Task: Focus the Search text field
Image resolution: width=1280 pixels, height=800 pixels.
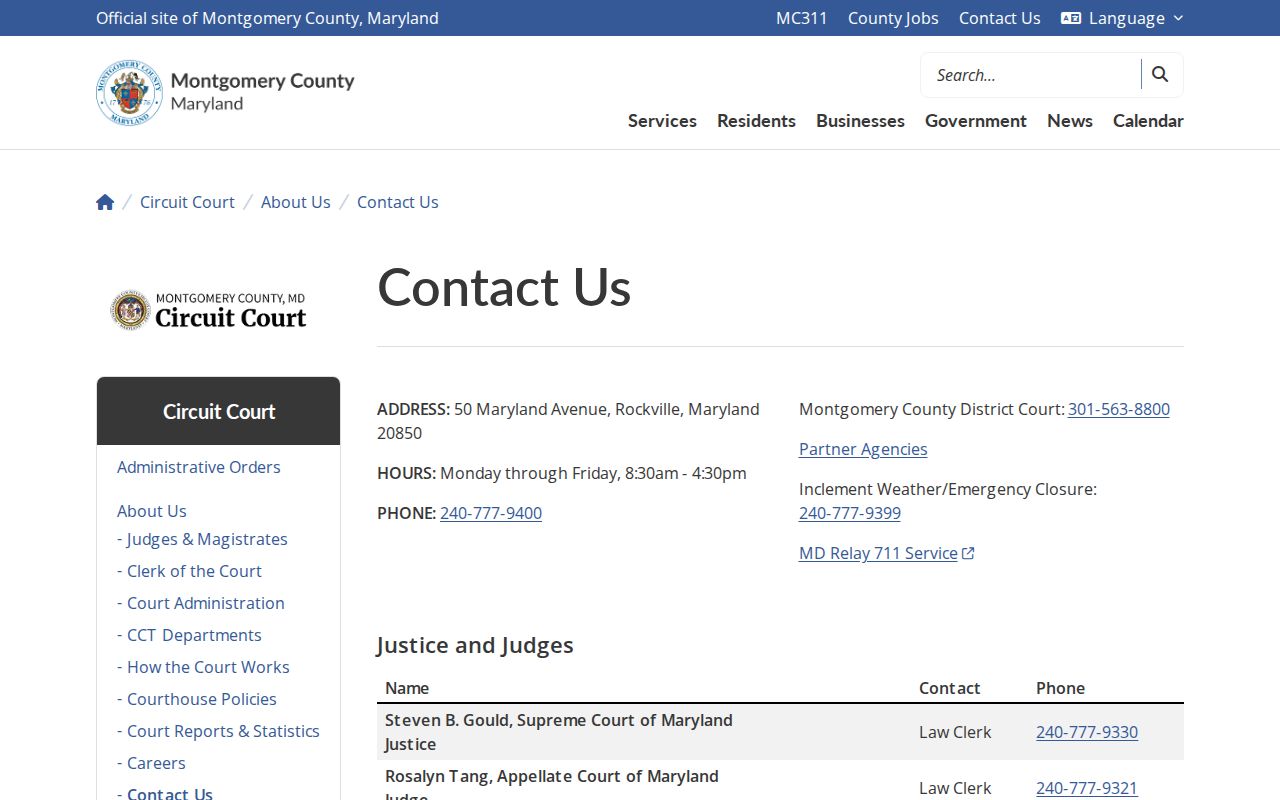Action: (1031, 75)
